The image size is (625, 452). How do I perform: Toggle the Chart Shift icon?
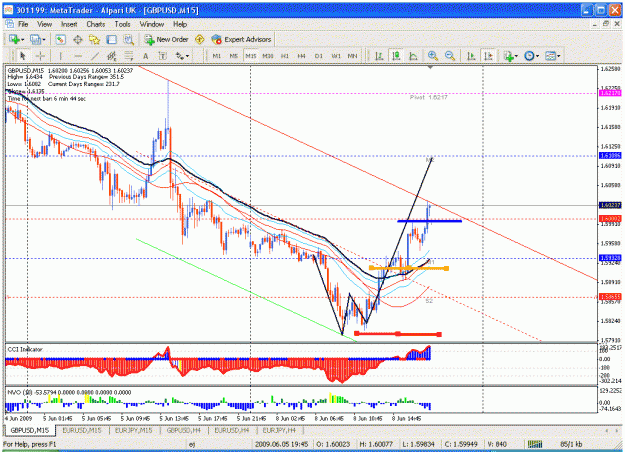click(x=488, y=56)
